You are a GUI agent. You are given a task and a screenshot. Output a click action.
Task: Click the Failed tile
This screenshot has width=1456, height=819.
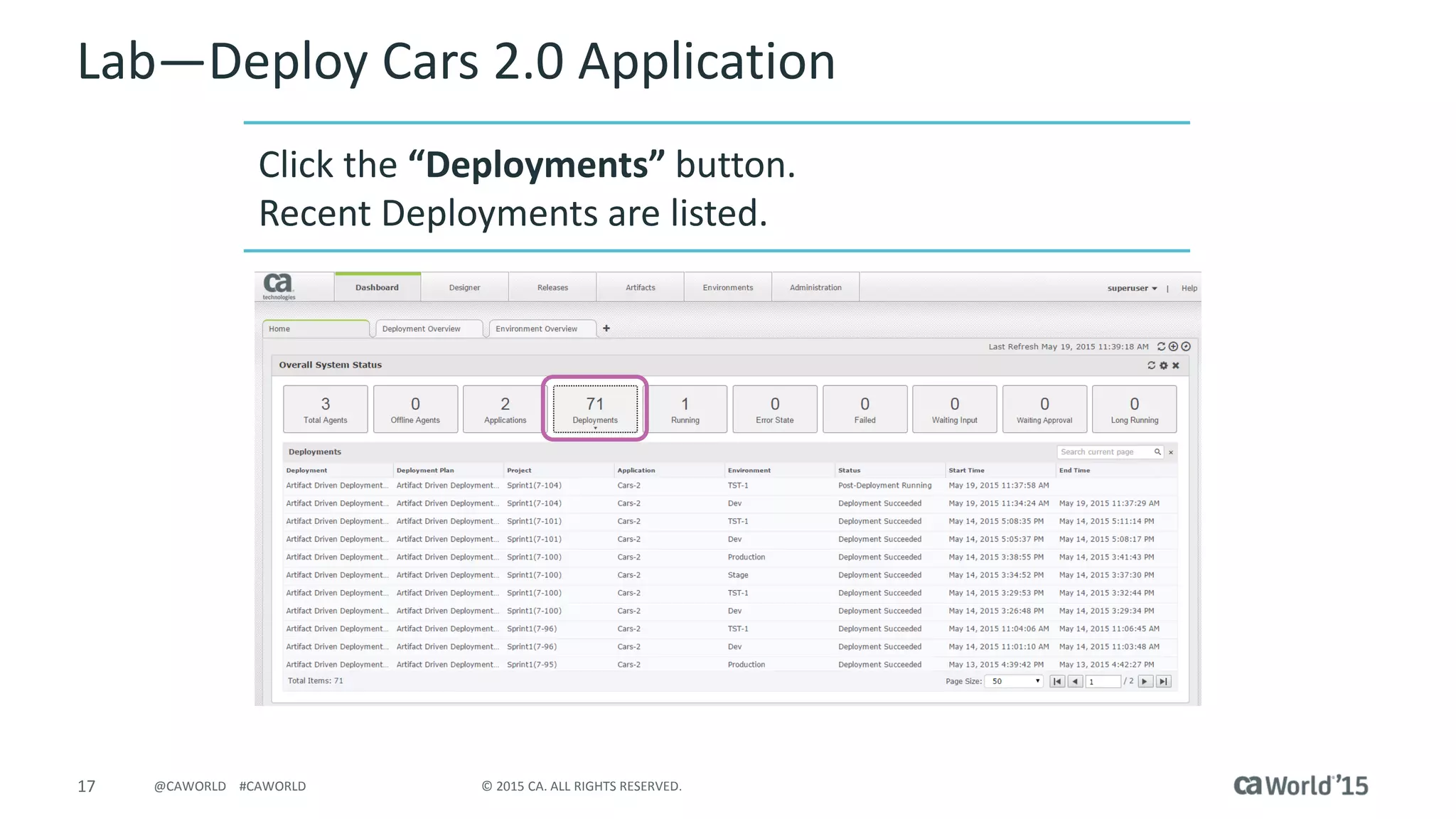tap(864, 409)
